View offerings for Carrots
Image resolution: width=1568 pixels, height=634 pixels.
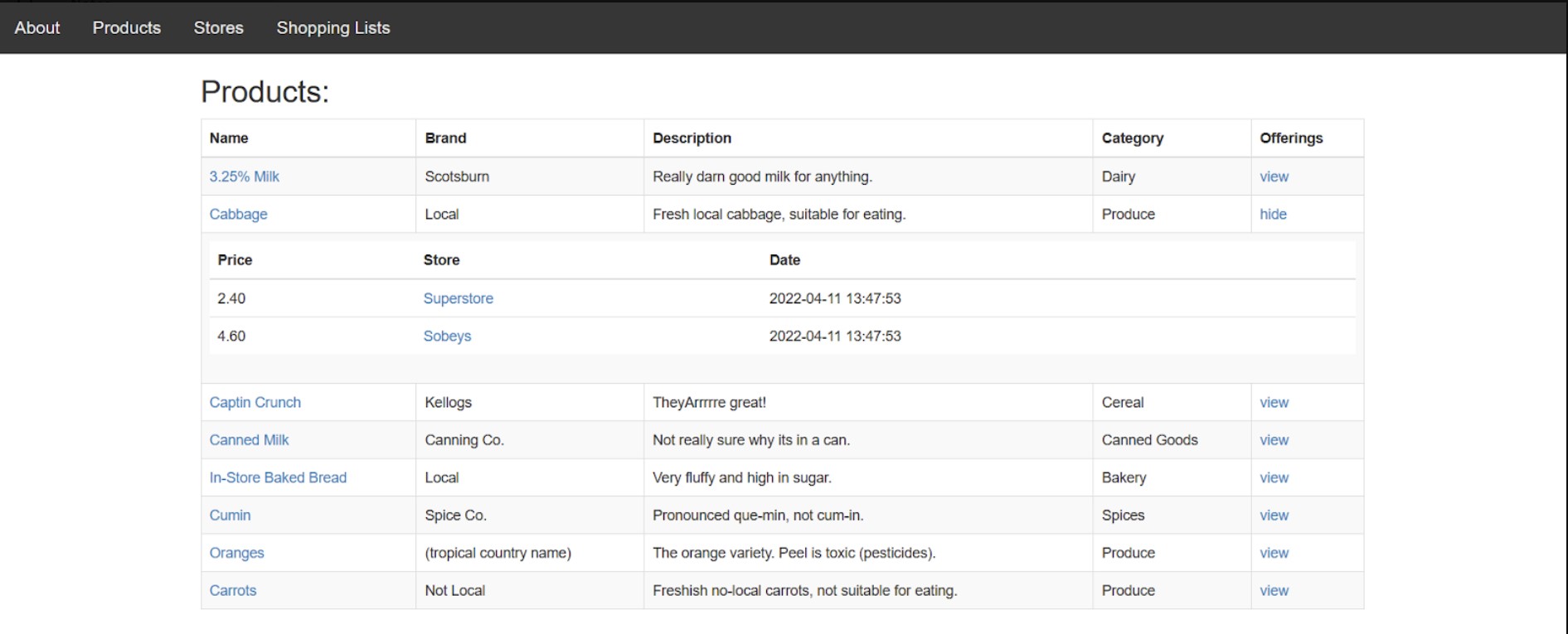pyautogui.click(x=1274, y=591)
